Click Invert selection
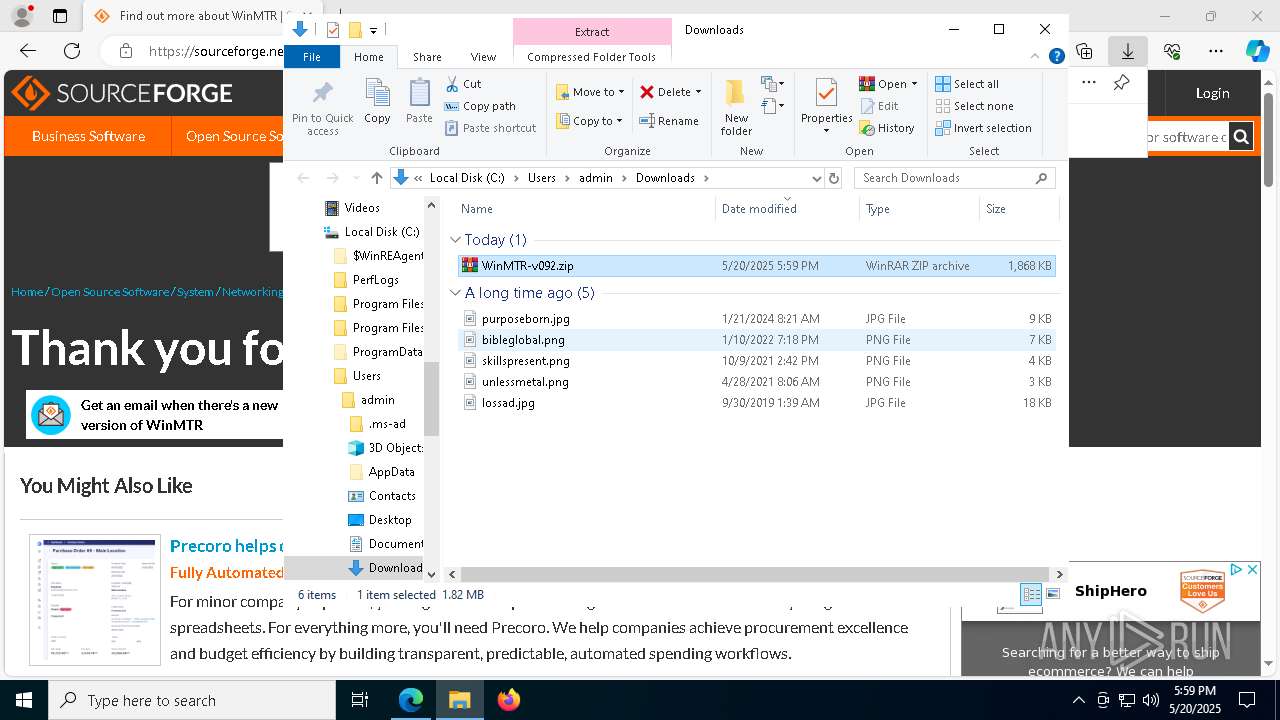Viewport: 1280px width, 720px height. (x=983, y=128)
